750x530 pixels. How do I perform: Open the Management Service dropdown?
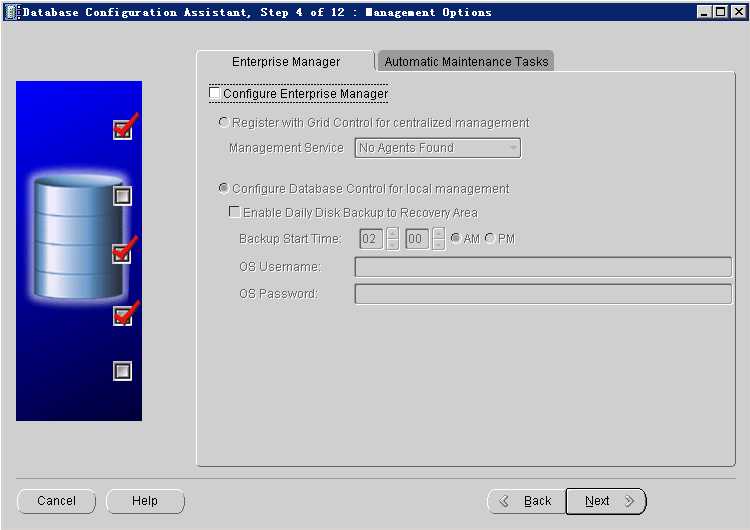coord(438,148)
